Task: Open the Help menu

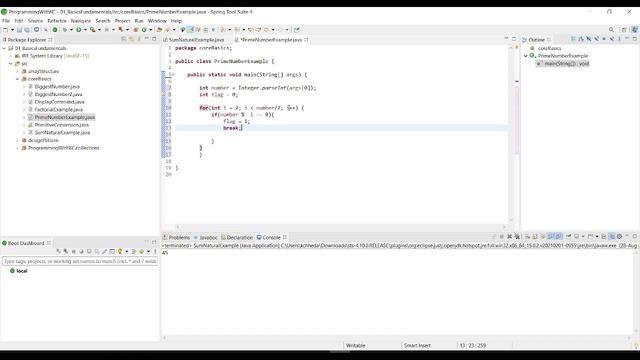Action: (176, 21)
